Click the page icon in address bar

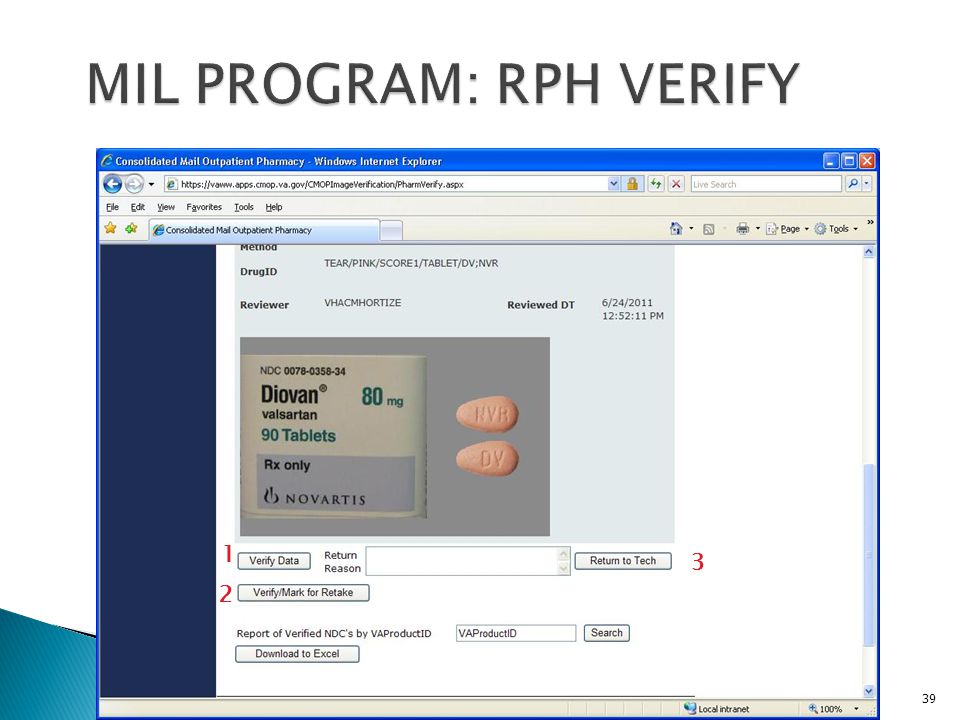click(172, 184)
